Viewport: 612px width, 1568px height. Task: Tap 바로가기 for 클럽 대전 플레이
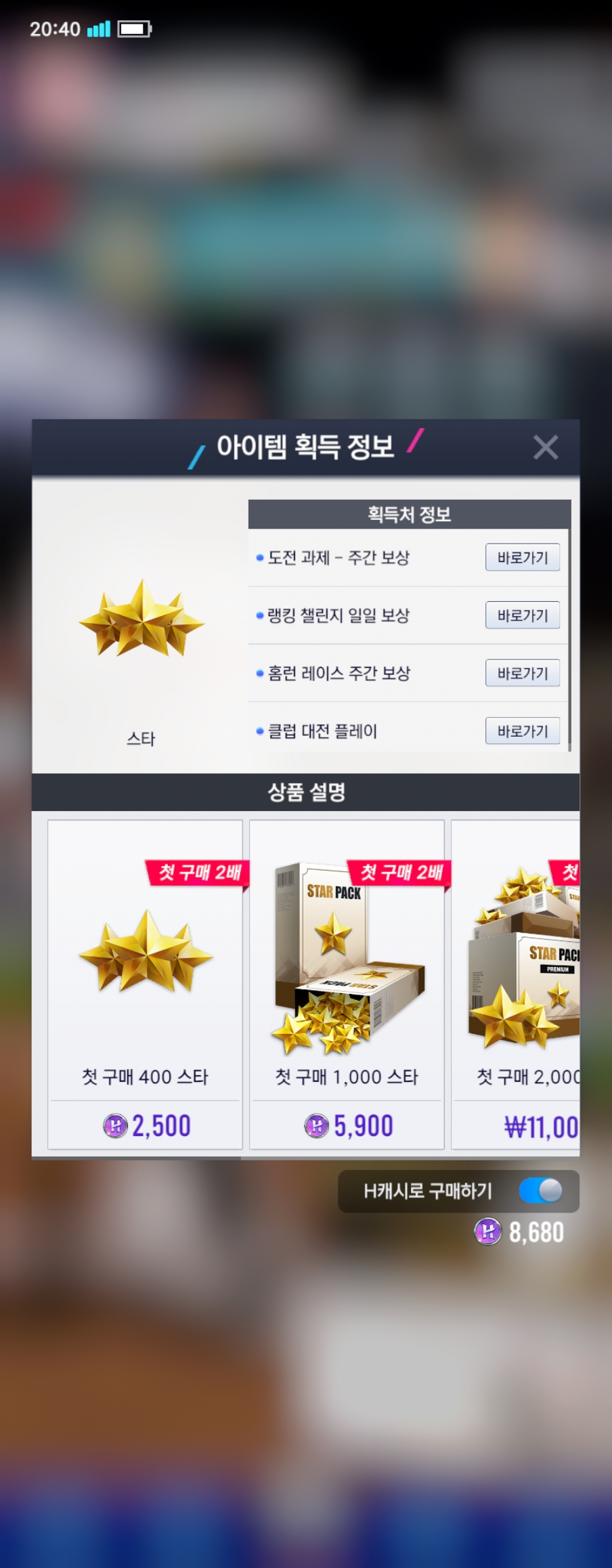pos(523,731)
